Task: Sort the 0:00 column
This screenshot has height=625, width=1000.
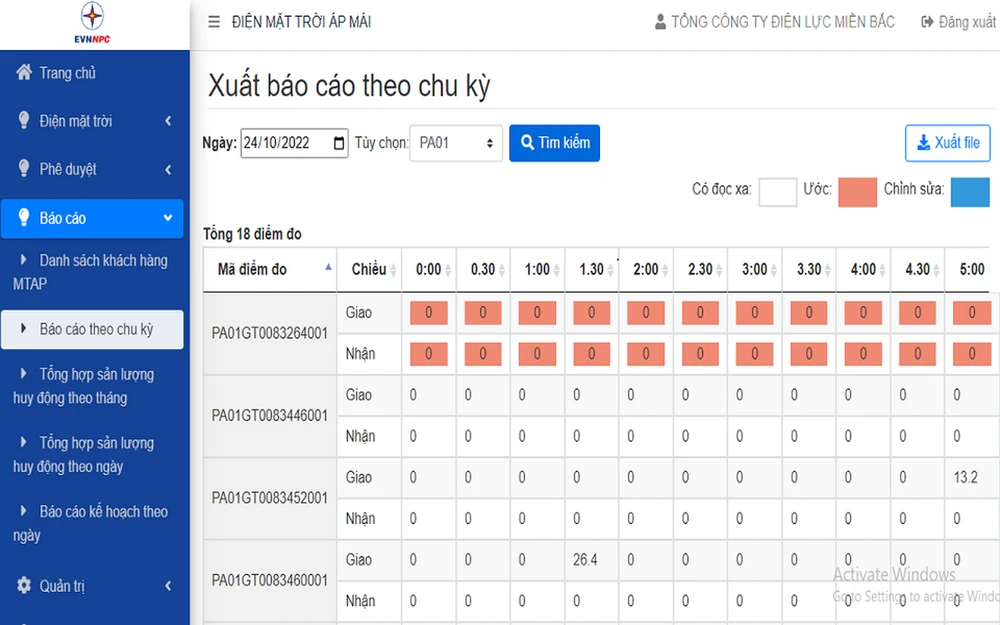Action: click(x=448, y=270)
